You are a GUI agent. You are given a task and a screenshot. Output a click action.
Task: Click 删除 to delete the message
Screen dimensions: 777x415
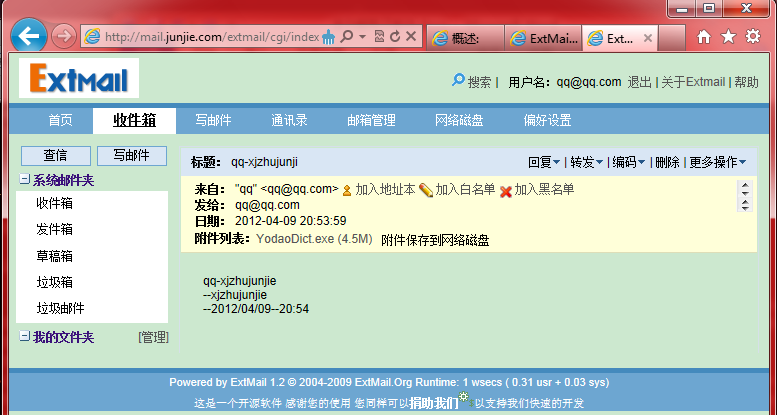pos(667,162)
